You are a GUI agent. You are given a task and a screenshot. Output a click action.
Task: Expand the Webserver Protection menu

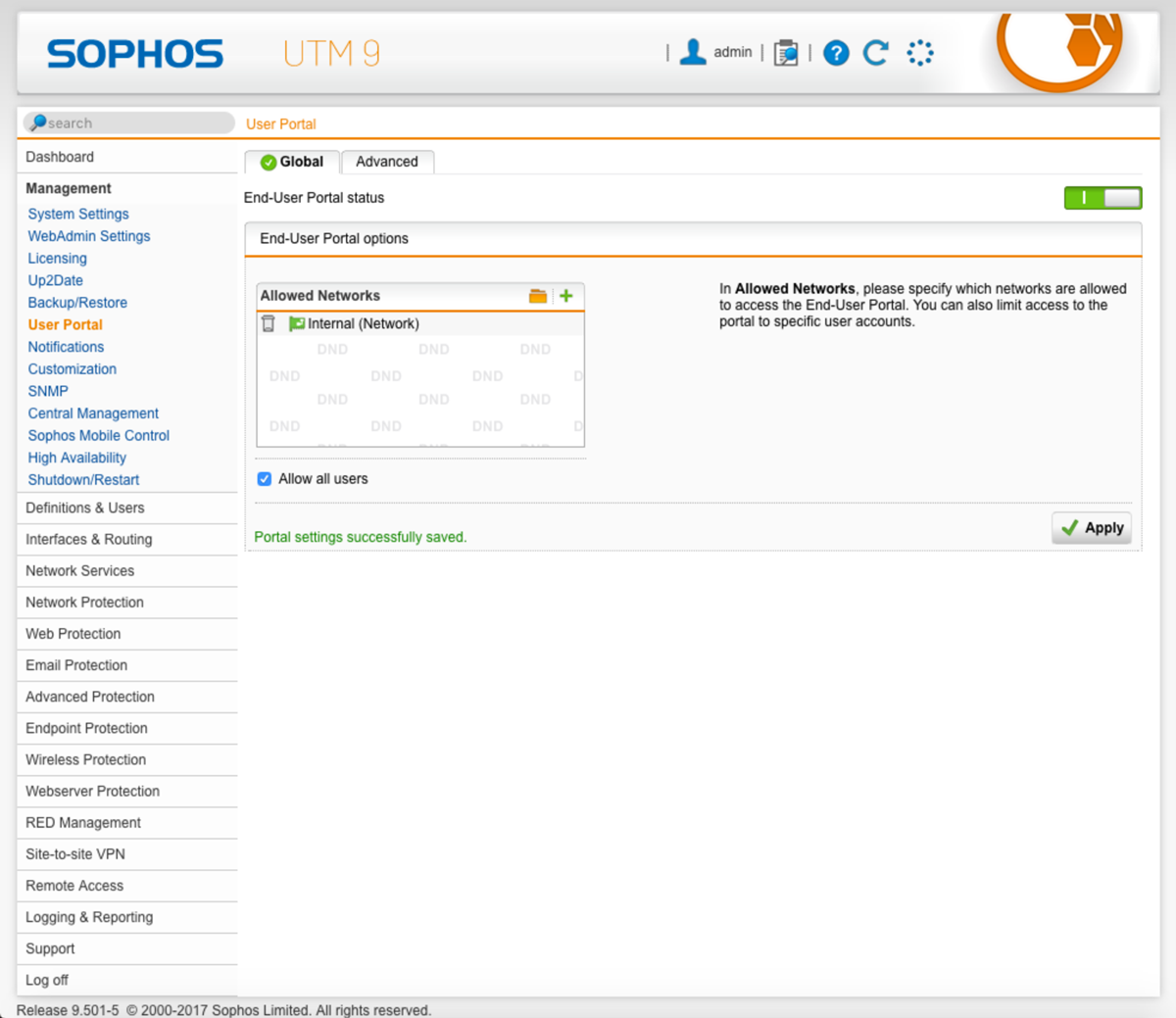click(127, 791)
